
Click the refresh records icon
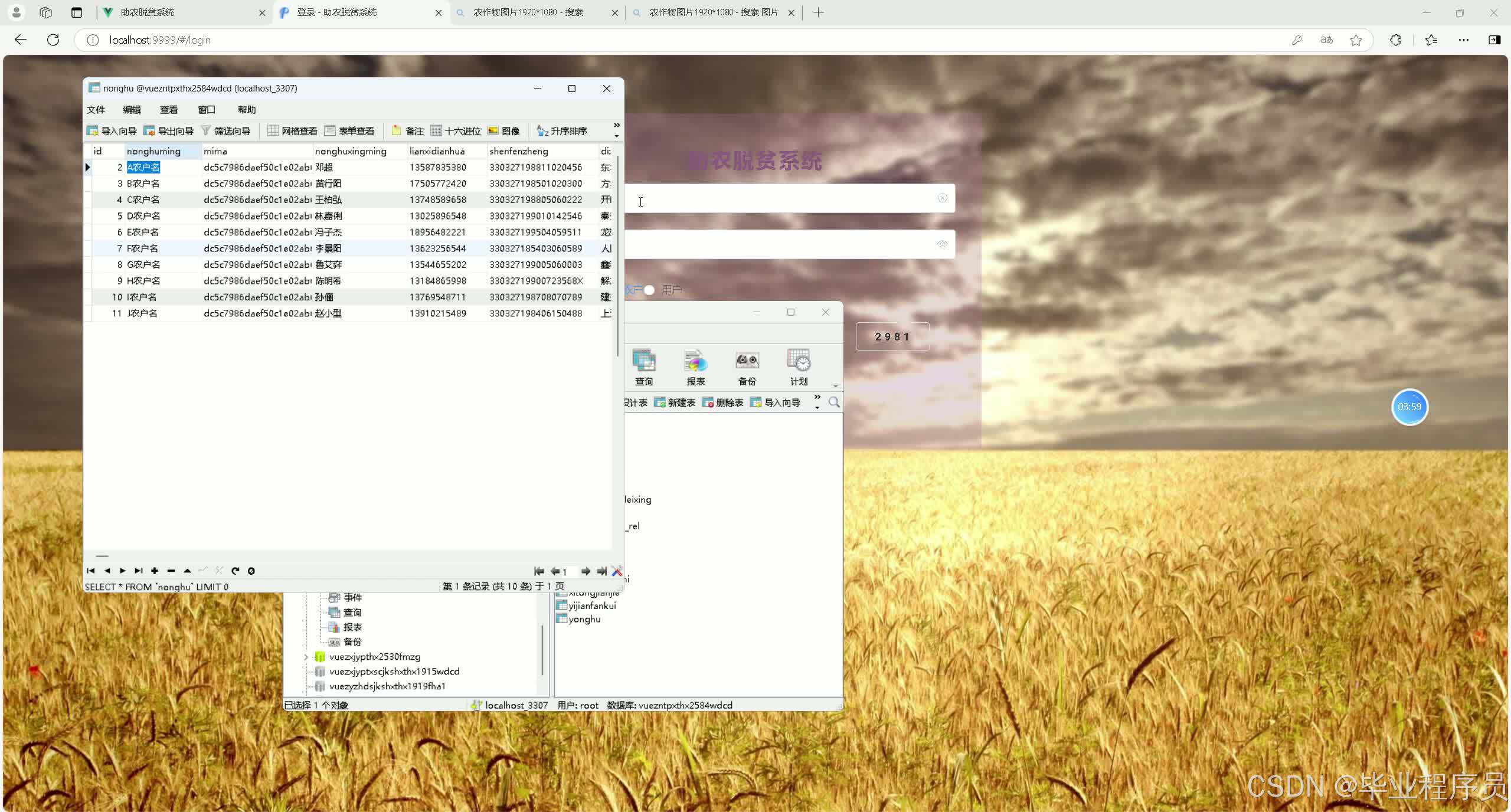click(236, 571)
